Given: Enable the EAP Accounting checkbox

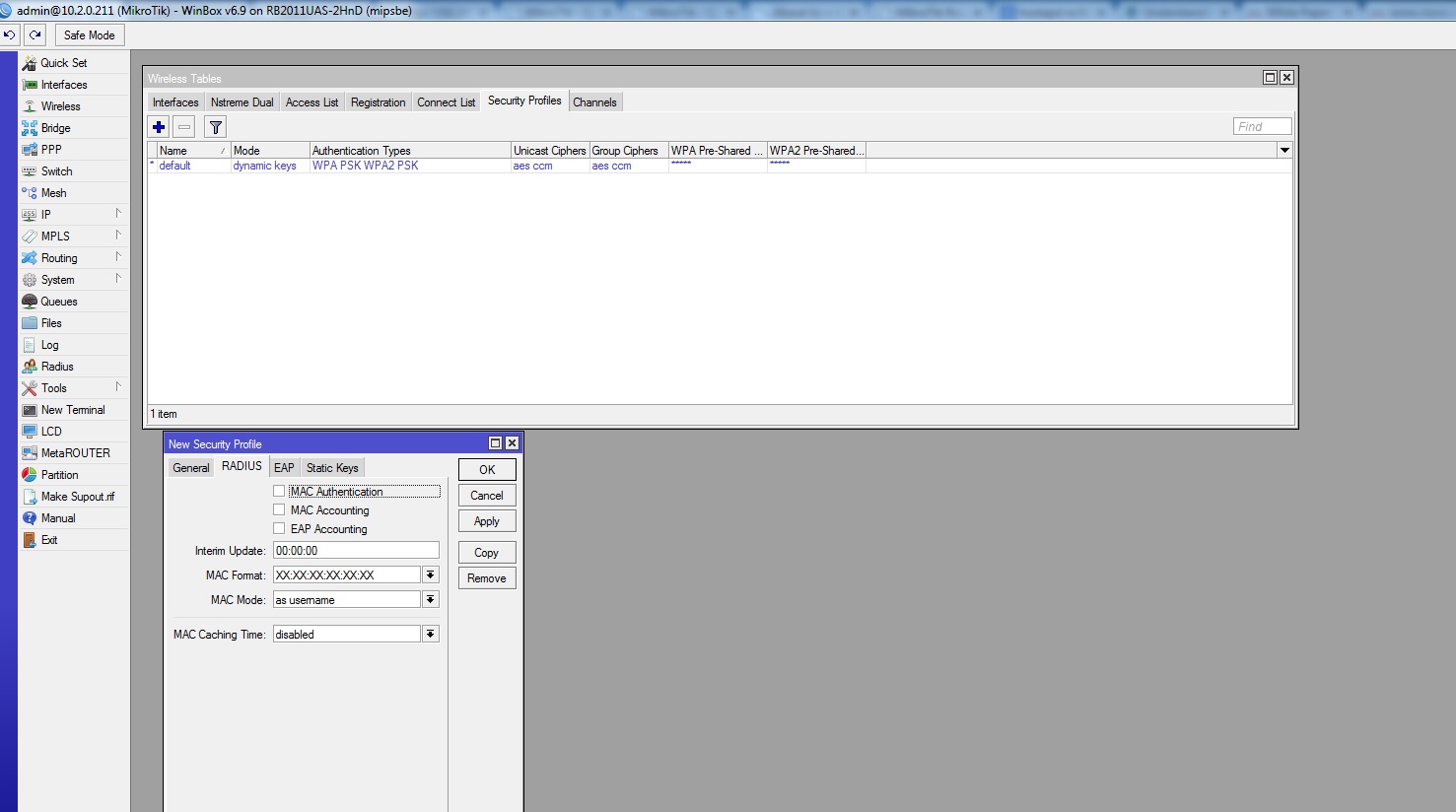Looking at the screenshot, I should [x=279, y=528].
